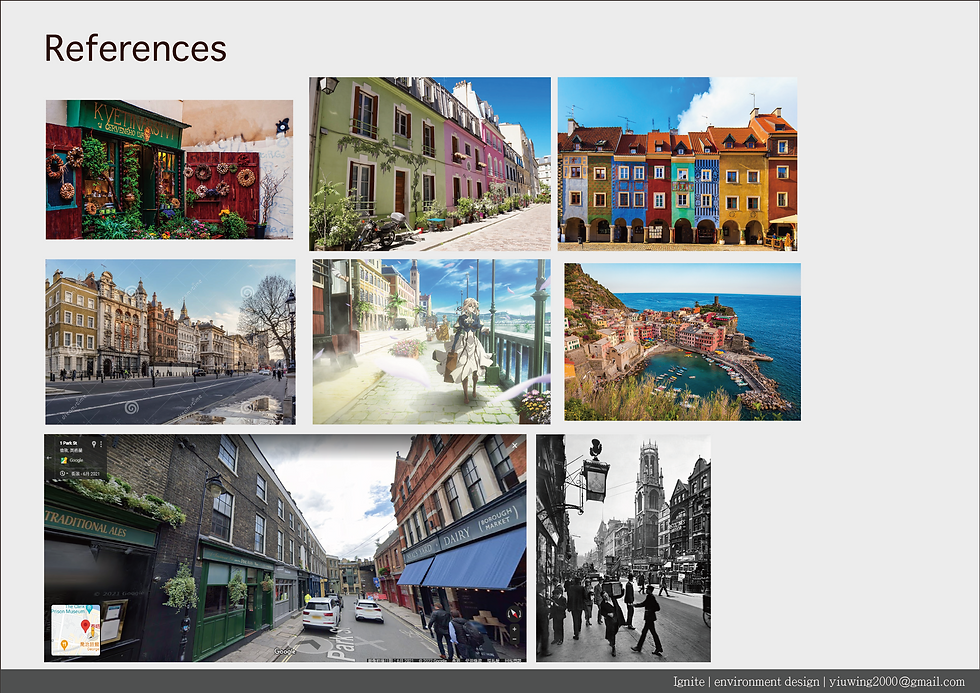
Task: Click the References slide title
Action: (x=135, y=48)
